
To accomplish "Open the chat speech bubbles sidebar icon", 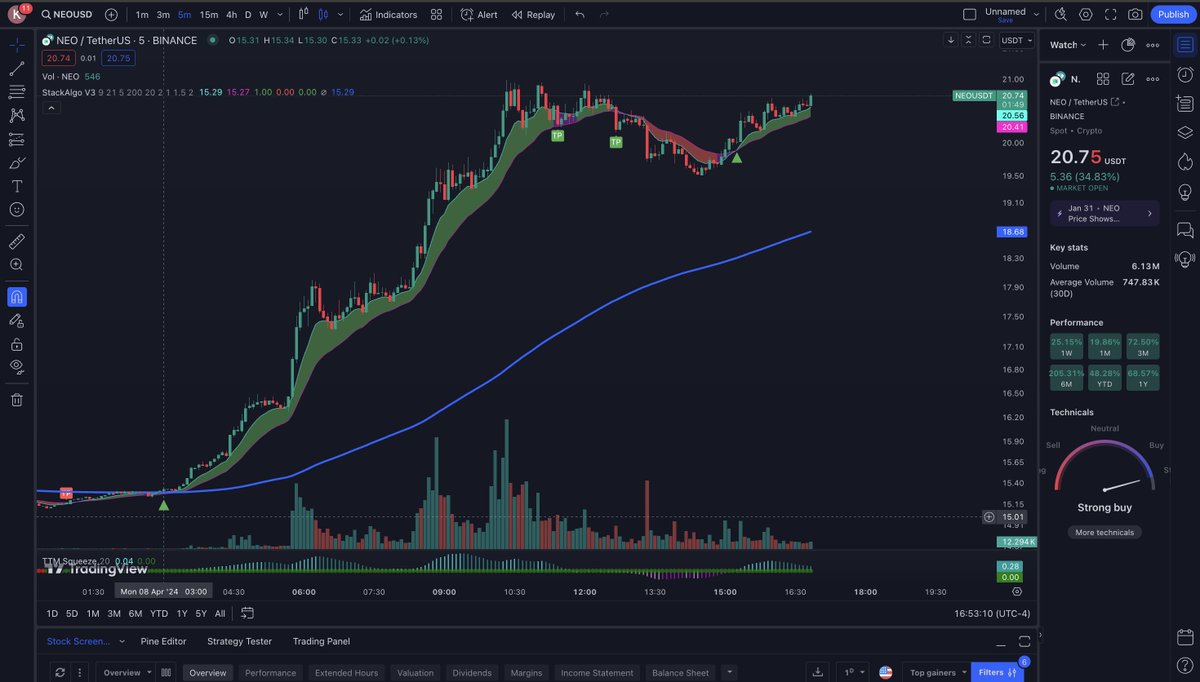I will (x=1185, y=230).
